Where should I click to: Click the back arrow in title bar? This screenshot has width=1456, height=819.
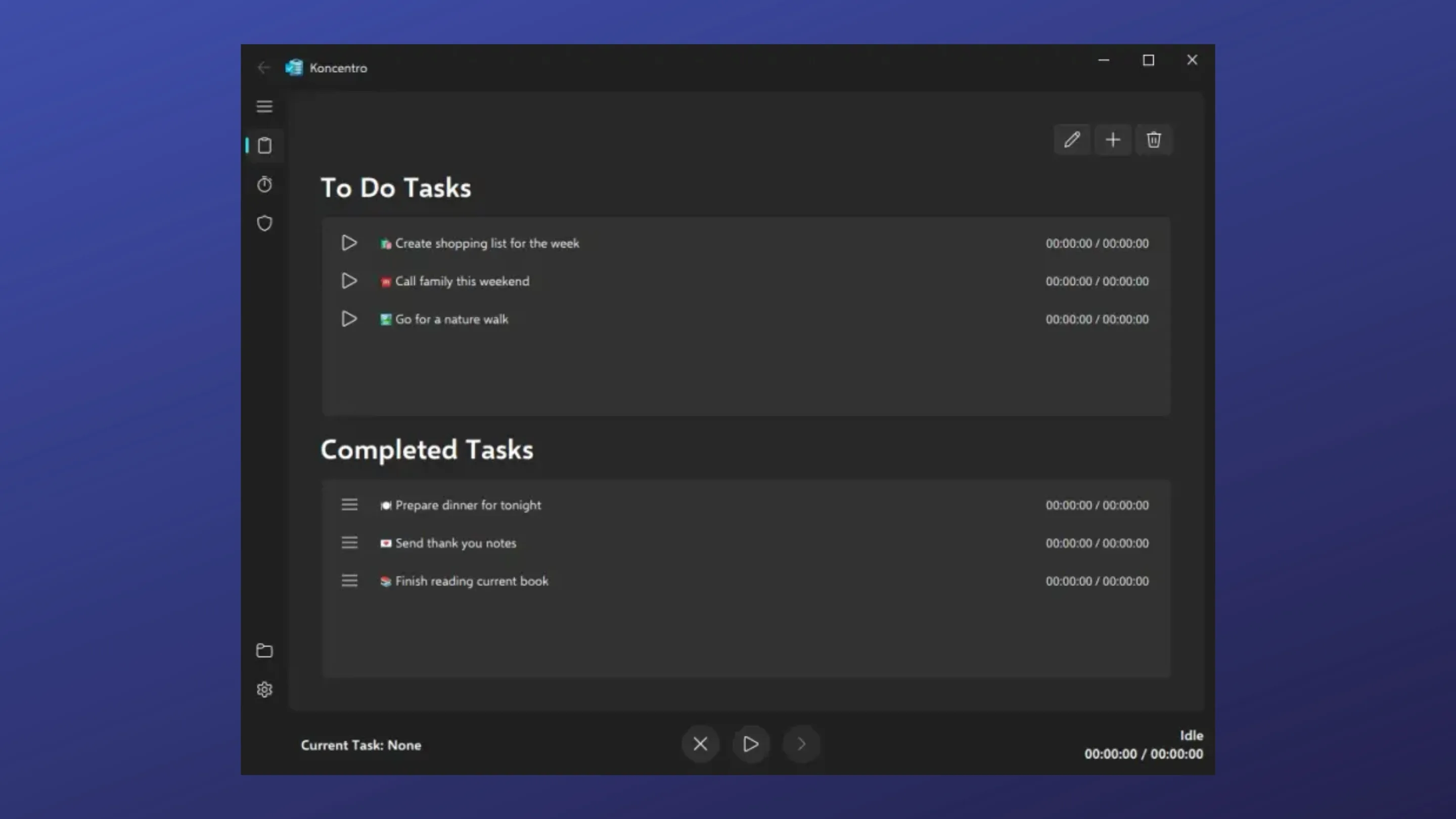[263, 68]
